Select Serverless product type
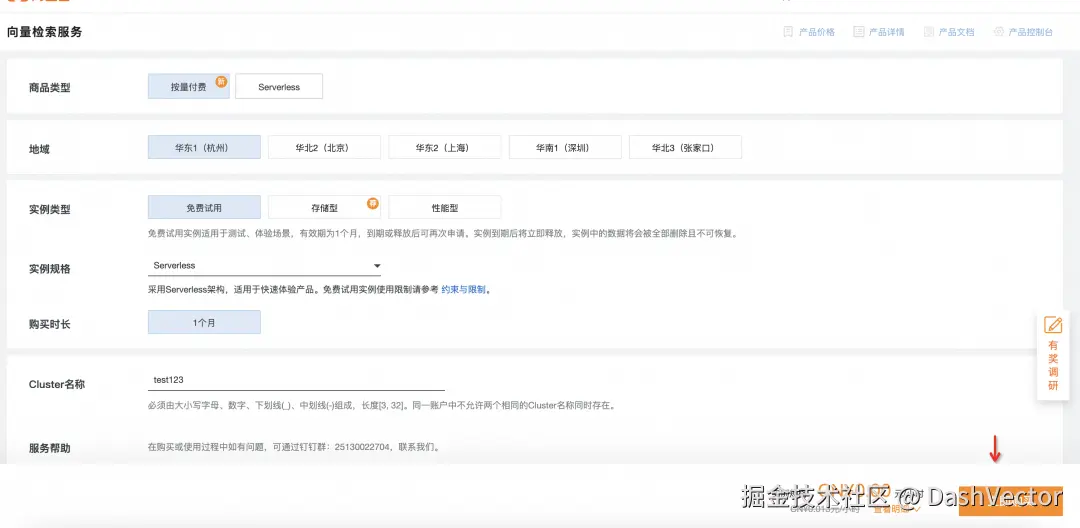The height and width of the screenshot is (528, 1080). (279, 87)
